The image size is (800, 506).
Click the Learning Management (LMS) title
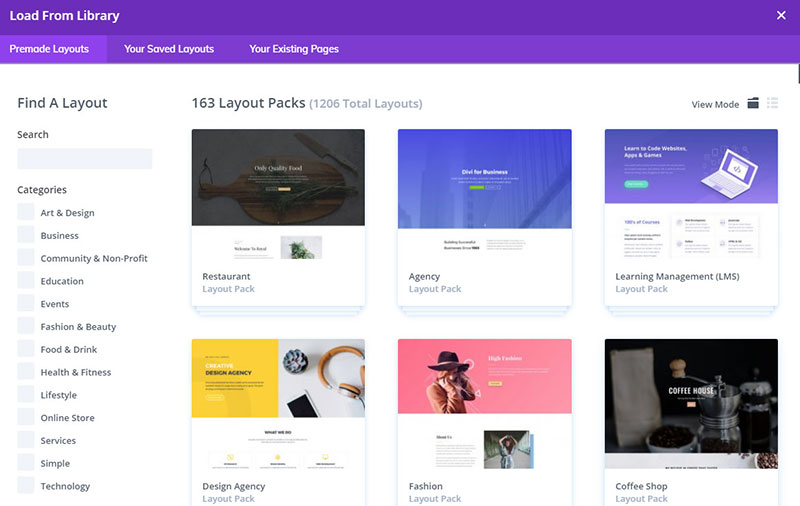click(677, 276)
